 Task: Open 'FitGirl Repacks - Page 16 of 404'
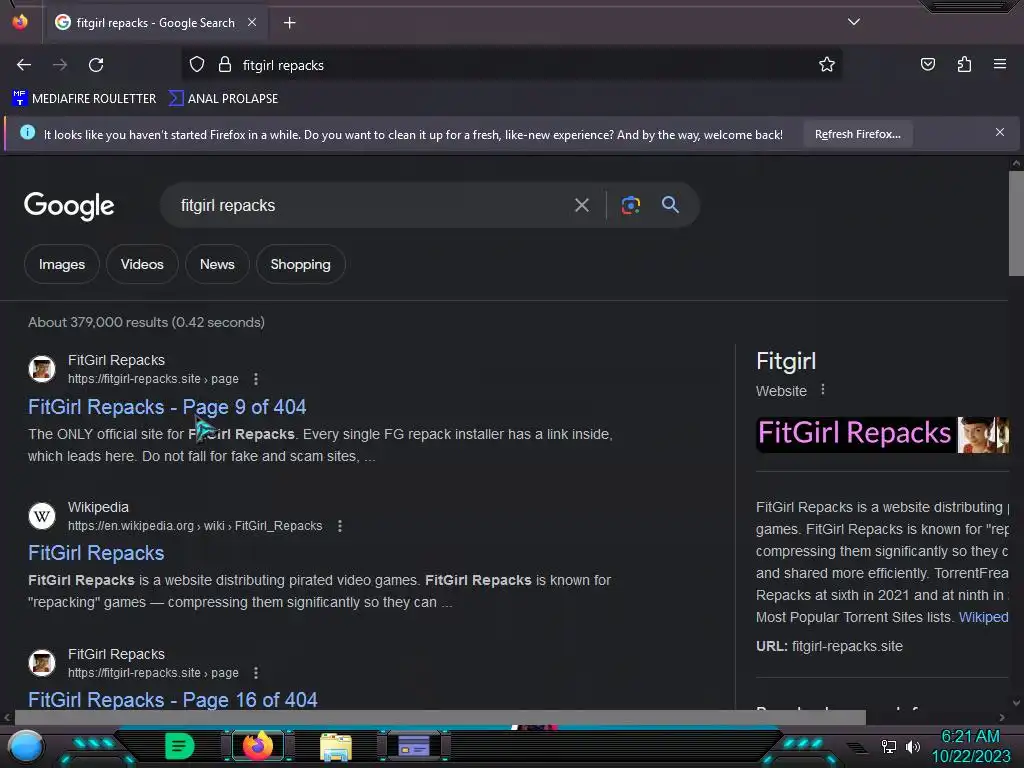pyautogui.click(x=172, y=699)
